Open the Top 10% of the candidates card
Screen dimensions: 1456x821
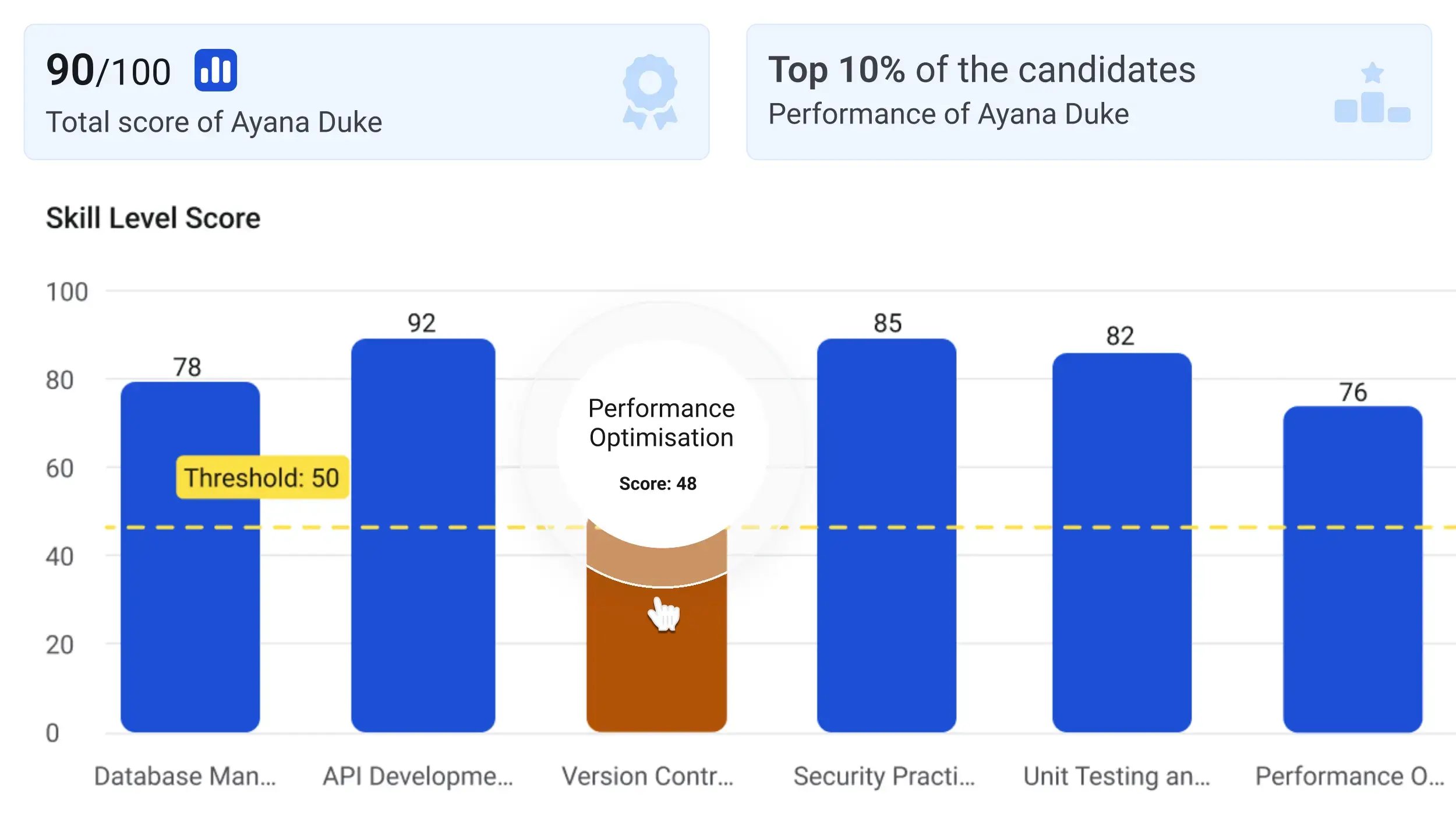coord(1089,92)
